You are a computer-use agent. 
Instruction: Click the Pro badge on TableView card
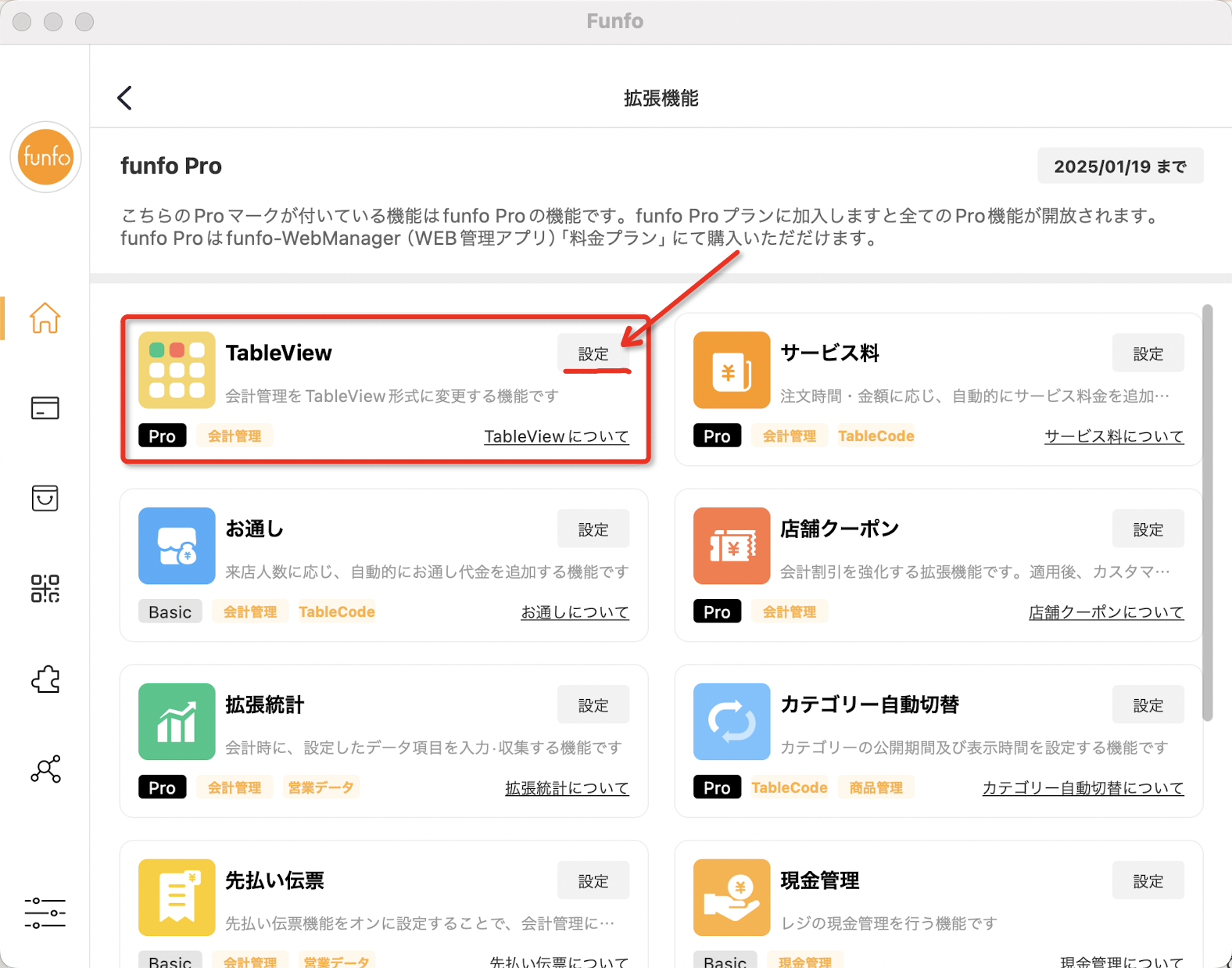click(163, 436)
